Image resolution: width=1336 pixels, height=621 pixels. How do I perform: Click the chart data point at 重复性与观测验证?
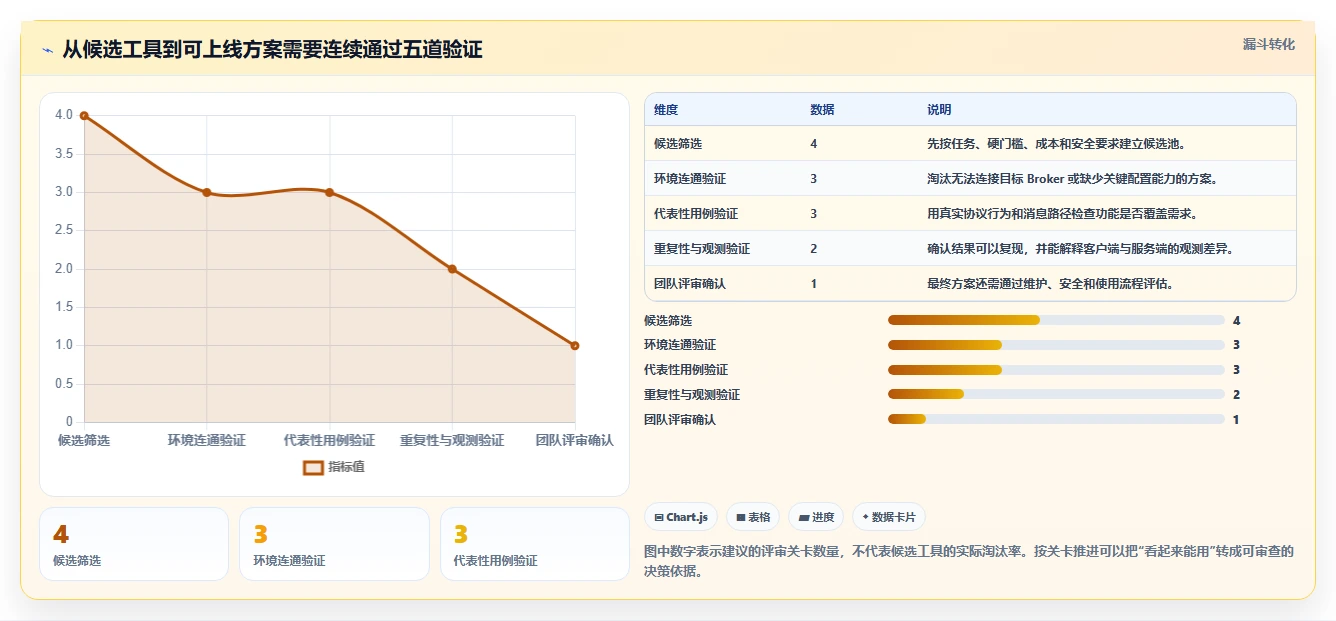click(452, 269)
